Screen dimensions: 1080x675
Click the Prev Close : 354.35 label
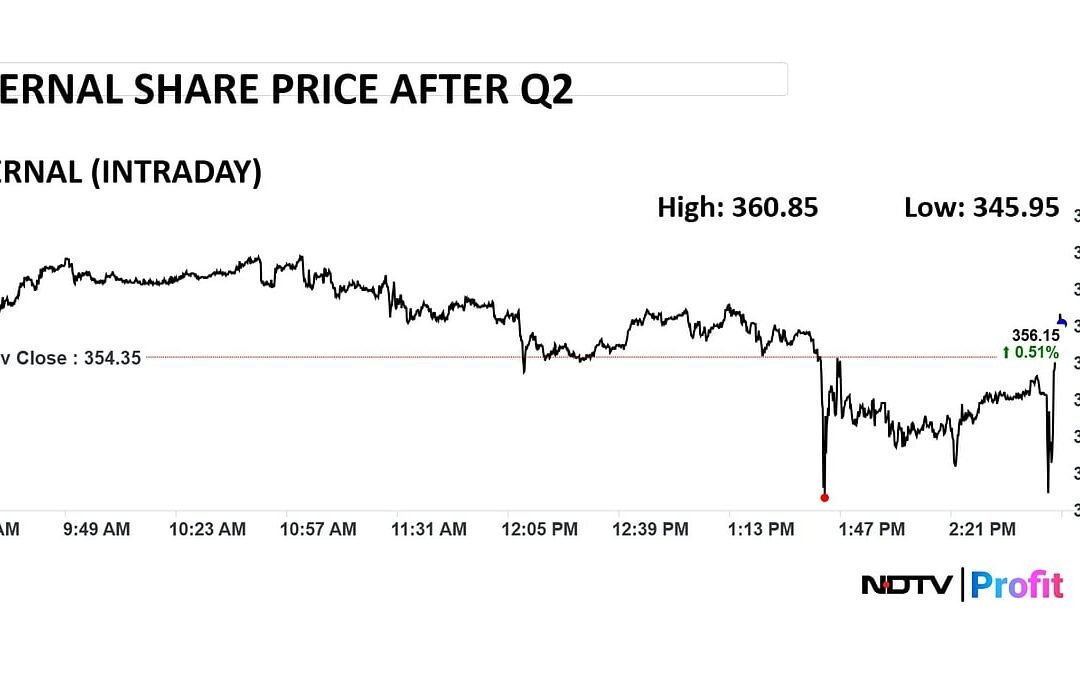tap(70, 357)
